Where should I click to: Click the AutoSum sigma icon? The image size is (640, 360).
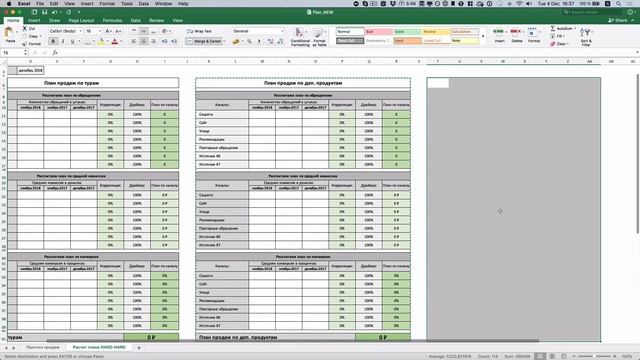tap(553, 29)
